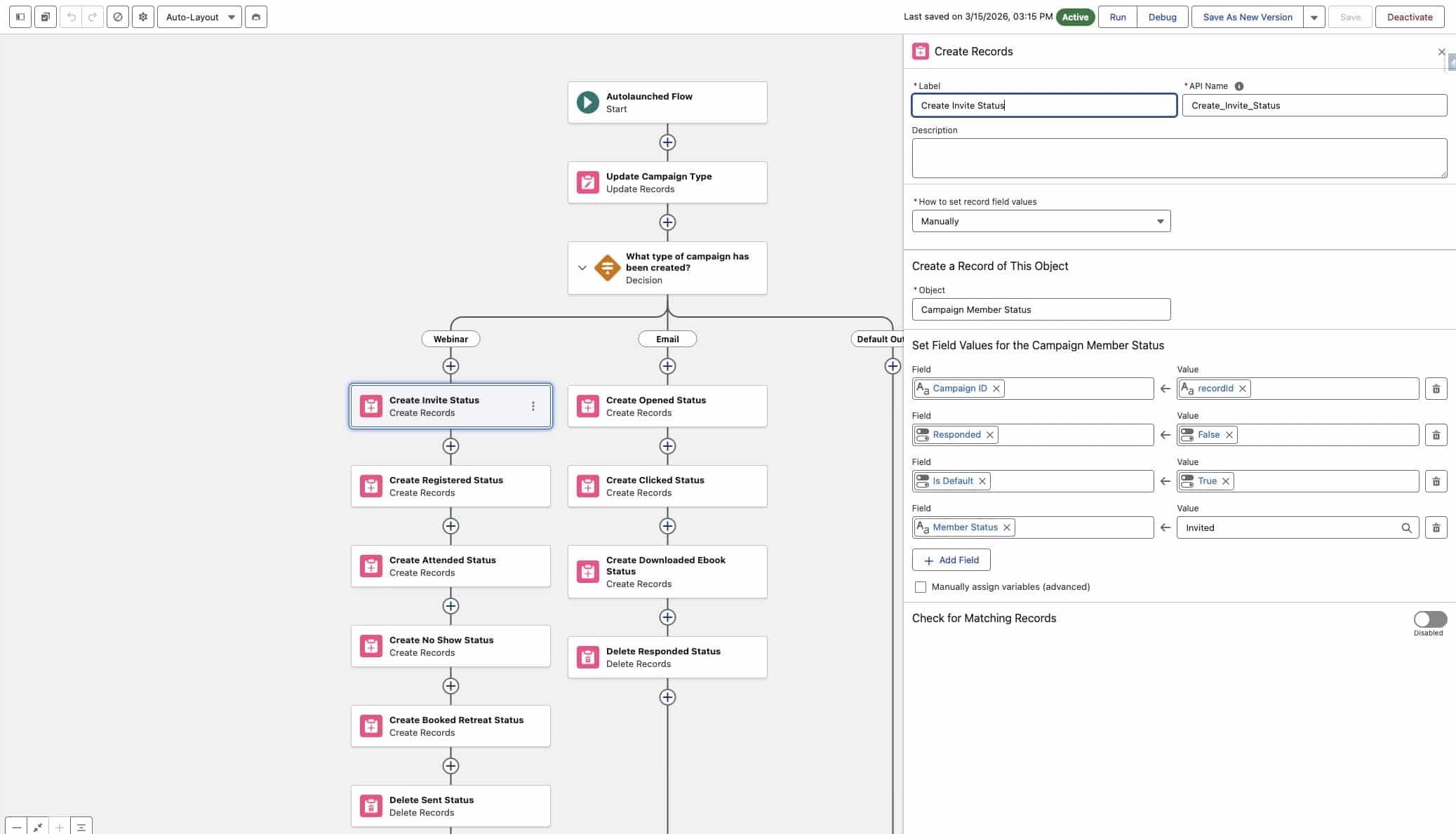The height and width of the screenshot is (834, 1456).
Task: Open Auto-Layout dropdown
Action: pyautogui.click(x=199, y=17)
